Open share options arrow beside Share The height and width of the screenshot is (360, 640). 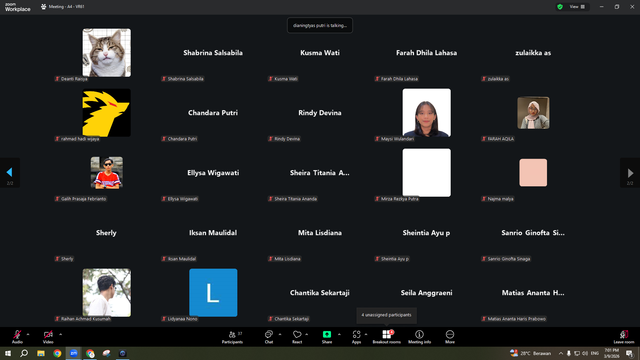[339, 334]
